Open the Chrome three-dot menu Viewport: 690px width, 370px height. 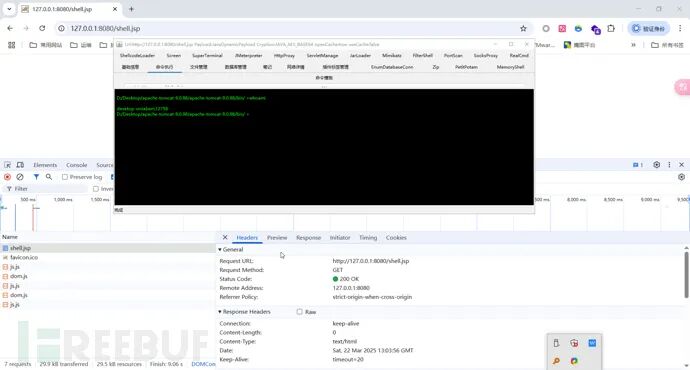(x=680, y=28)
